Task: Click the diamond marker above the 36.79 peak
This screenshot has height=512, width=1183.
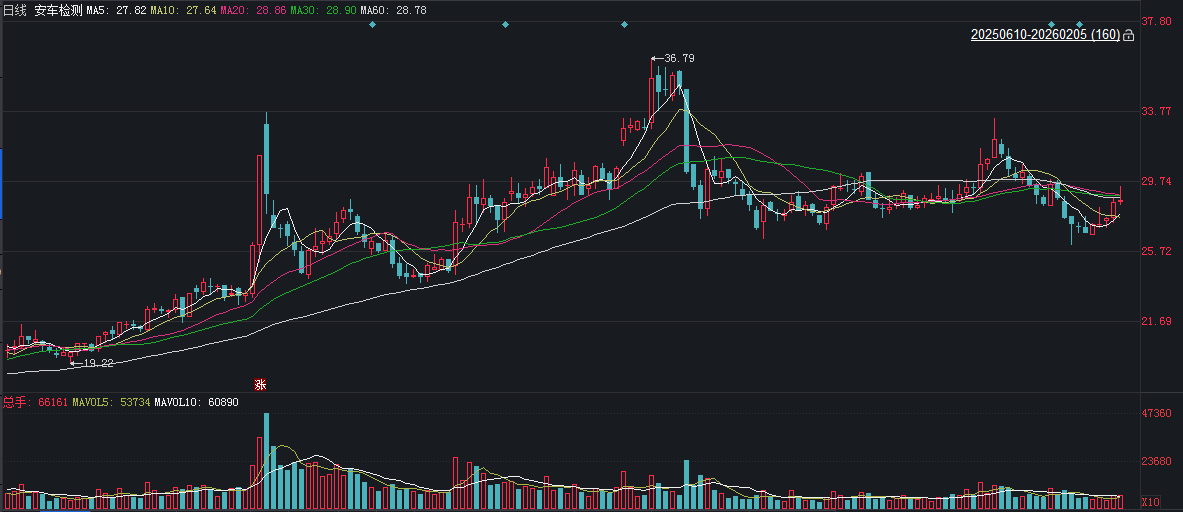Action: [625, 24]
